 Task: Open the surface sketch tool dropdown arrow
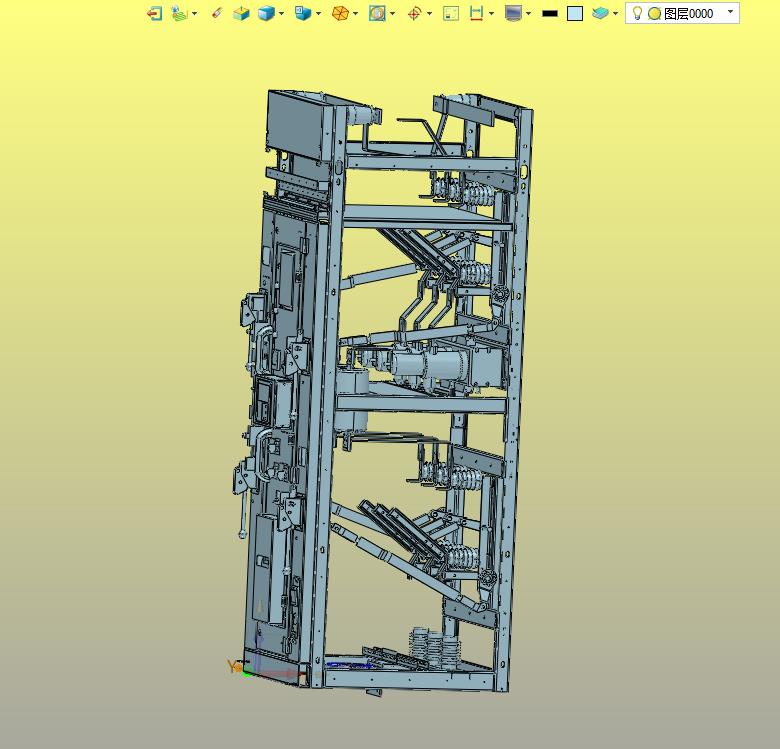tap(194, 13)
